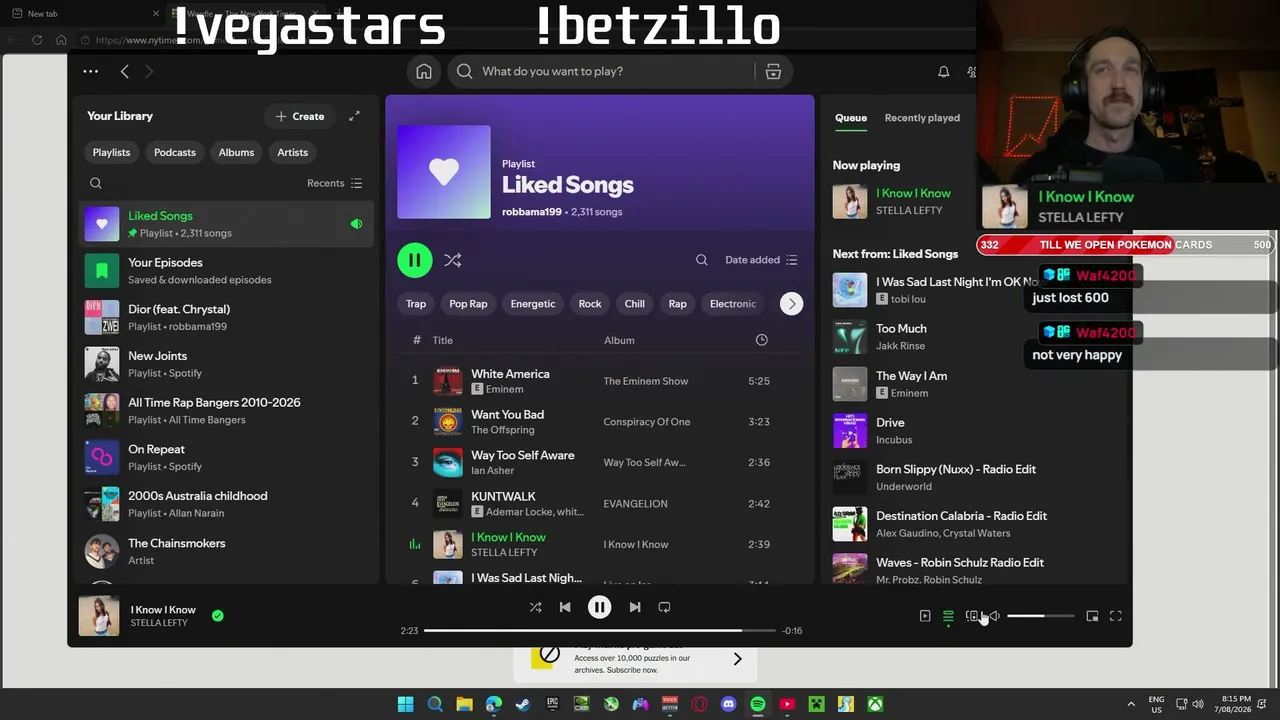This screenshot has width=1280, height=720.
Task: Navigate back in Spotify
Action: click(x=124, y=71)
